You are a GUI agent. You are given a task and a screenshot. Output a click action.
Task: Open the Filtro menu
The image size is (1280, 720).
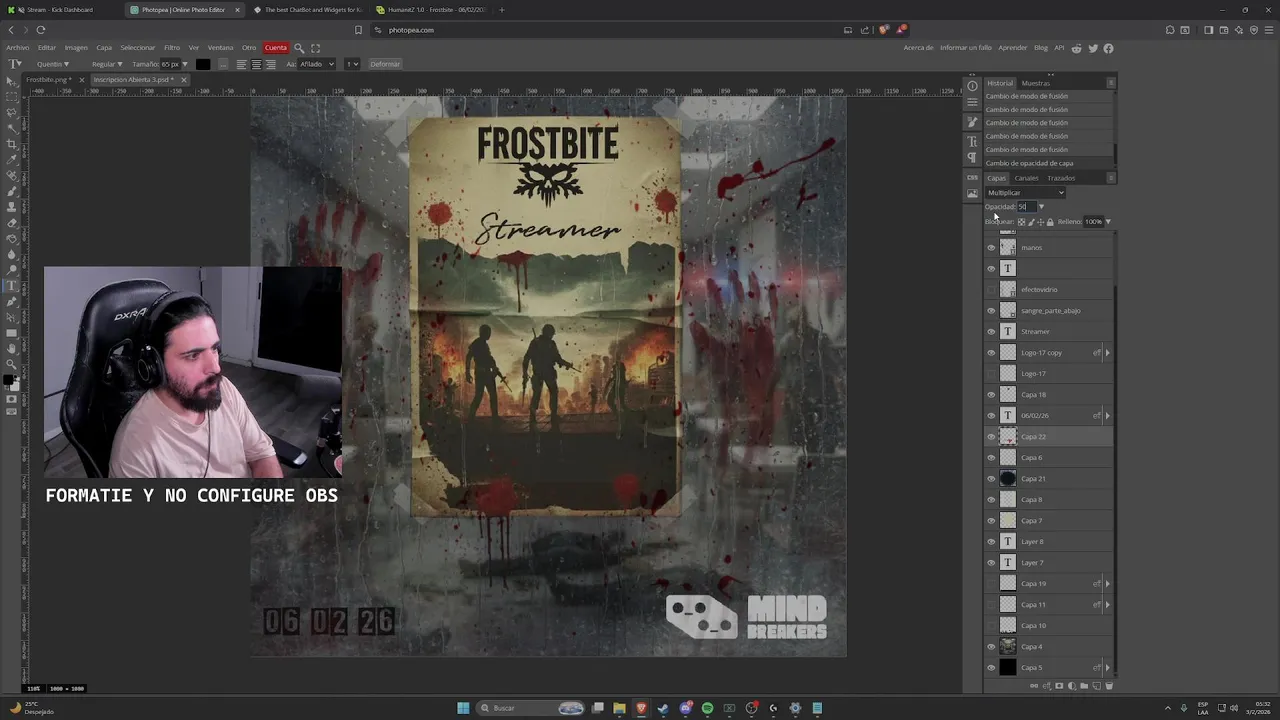[172, 48]
